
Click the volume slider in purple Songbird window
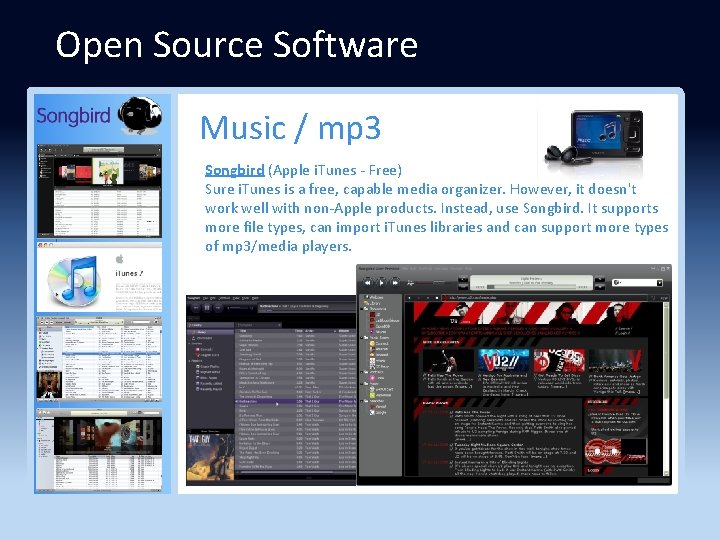(240, 308)
